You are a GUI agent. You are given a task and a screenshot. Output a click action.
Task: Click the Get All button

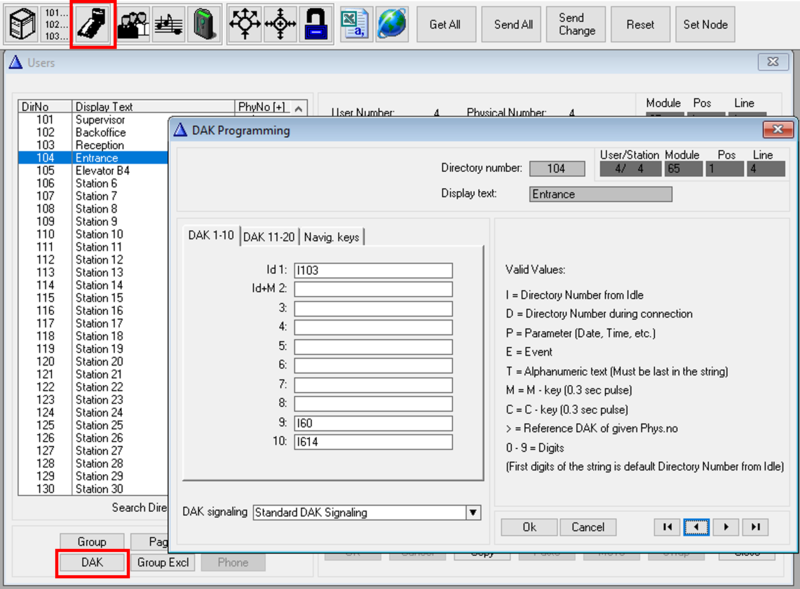pos(445,24)
